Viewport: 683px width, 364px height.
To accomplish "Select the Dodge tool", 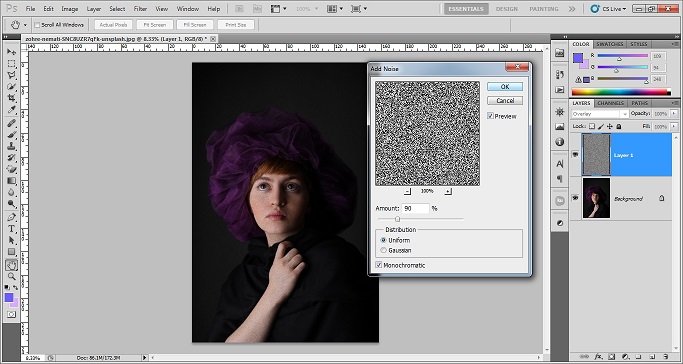I will tap(11, 203).
